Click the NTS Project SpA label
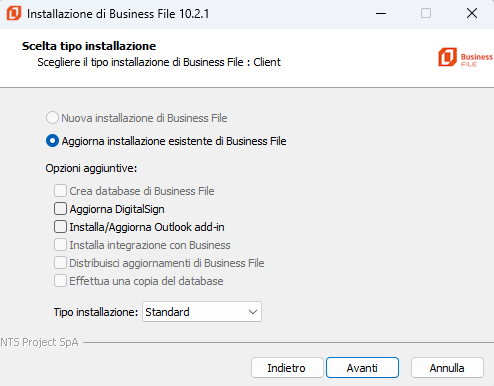This screenshot has width=494, height=386. 39,342
